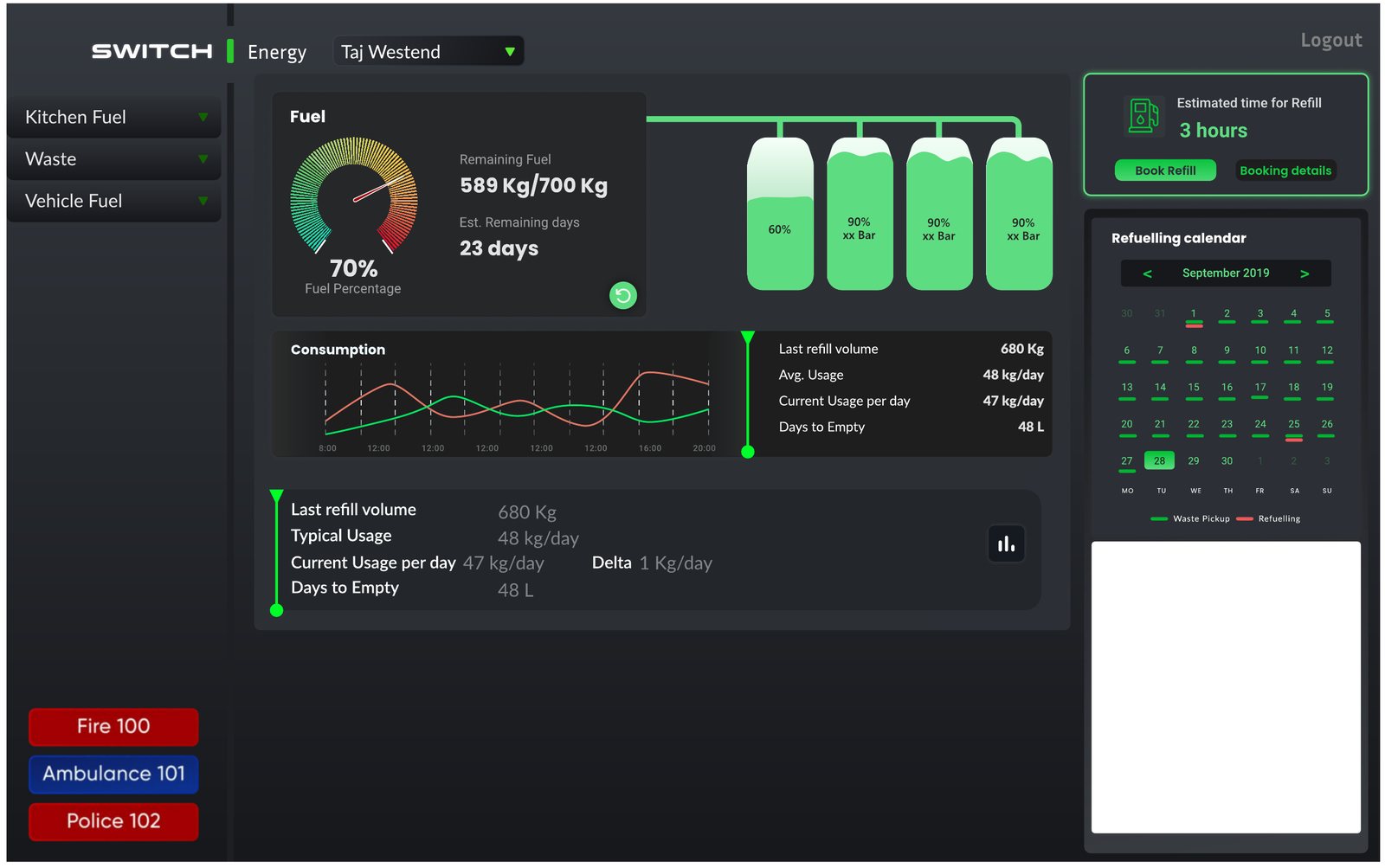This screenshot has height=868, width=1385.
Task: Select the 60% fuel tank
Action: (780, 214)
